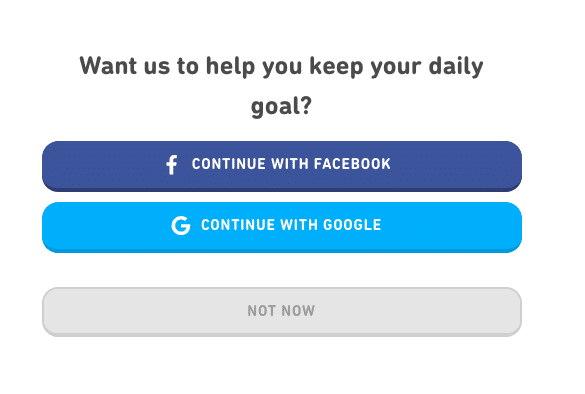The height and width of the screenshot is (394, 585).
Task: Click the 'CONTINUE WITH GOOGLE' text label
Action: [x=291, y=225]
